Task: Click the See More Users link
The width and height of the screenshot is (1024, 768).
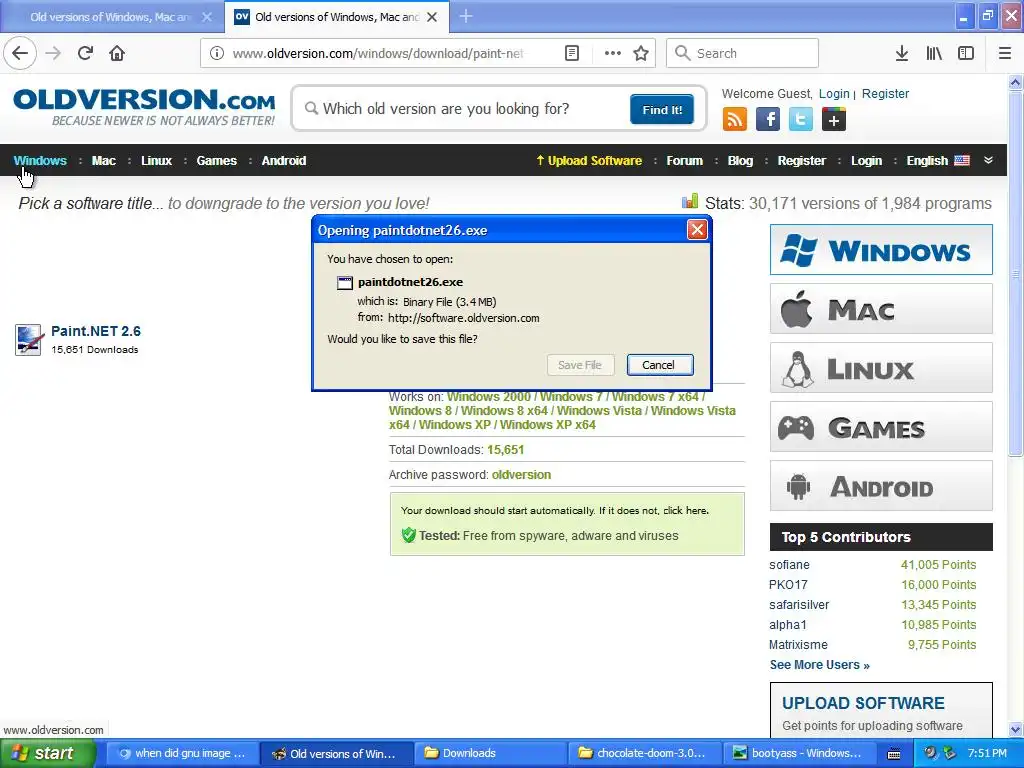Action: click(x=819, y=665)
